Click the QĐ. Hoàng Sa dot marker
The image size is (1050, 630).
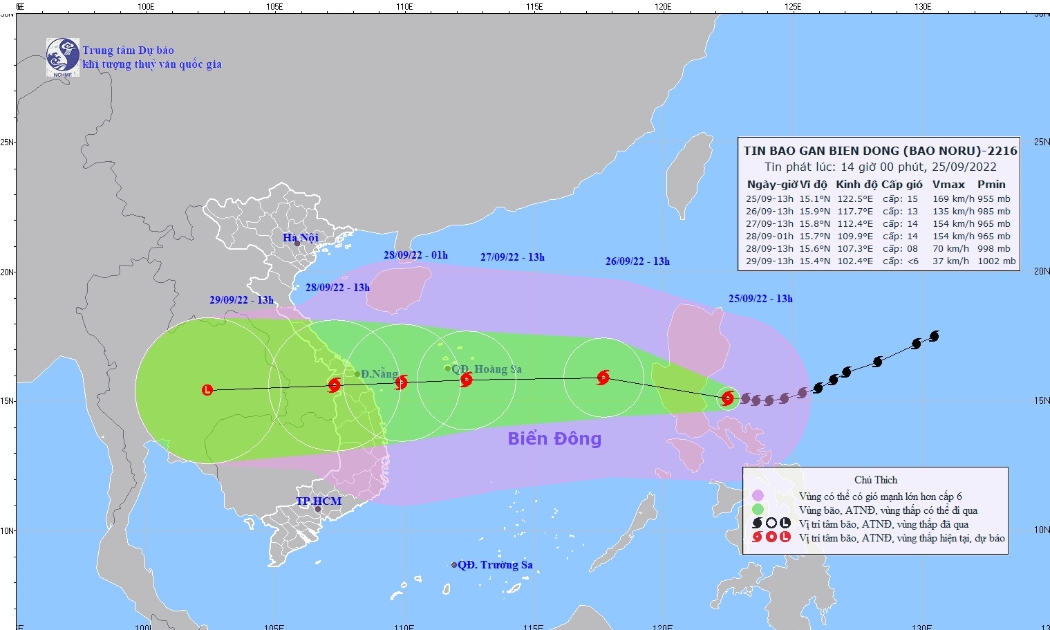point(447,368)
